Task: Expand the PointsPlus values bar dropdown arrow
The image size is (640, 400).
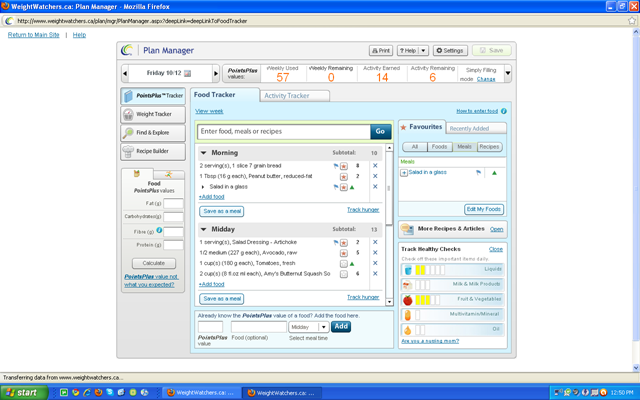Action: tap(508, 73)
